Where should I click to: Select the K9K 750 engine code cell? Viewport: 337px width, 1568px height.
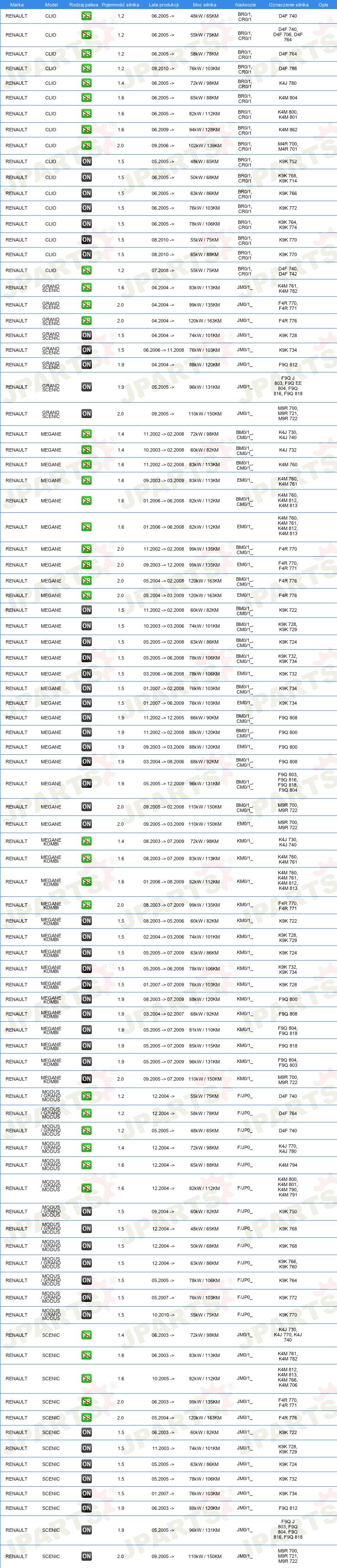pos(288,1212)
